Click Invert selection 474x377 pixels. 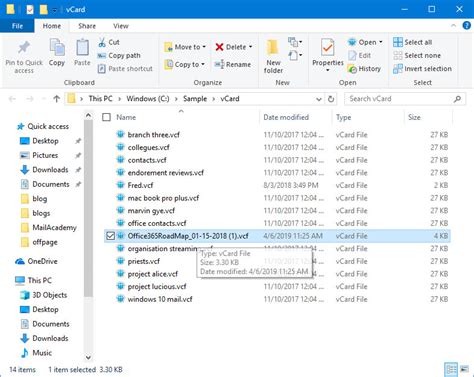[x=422, y=69]
